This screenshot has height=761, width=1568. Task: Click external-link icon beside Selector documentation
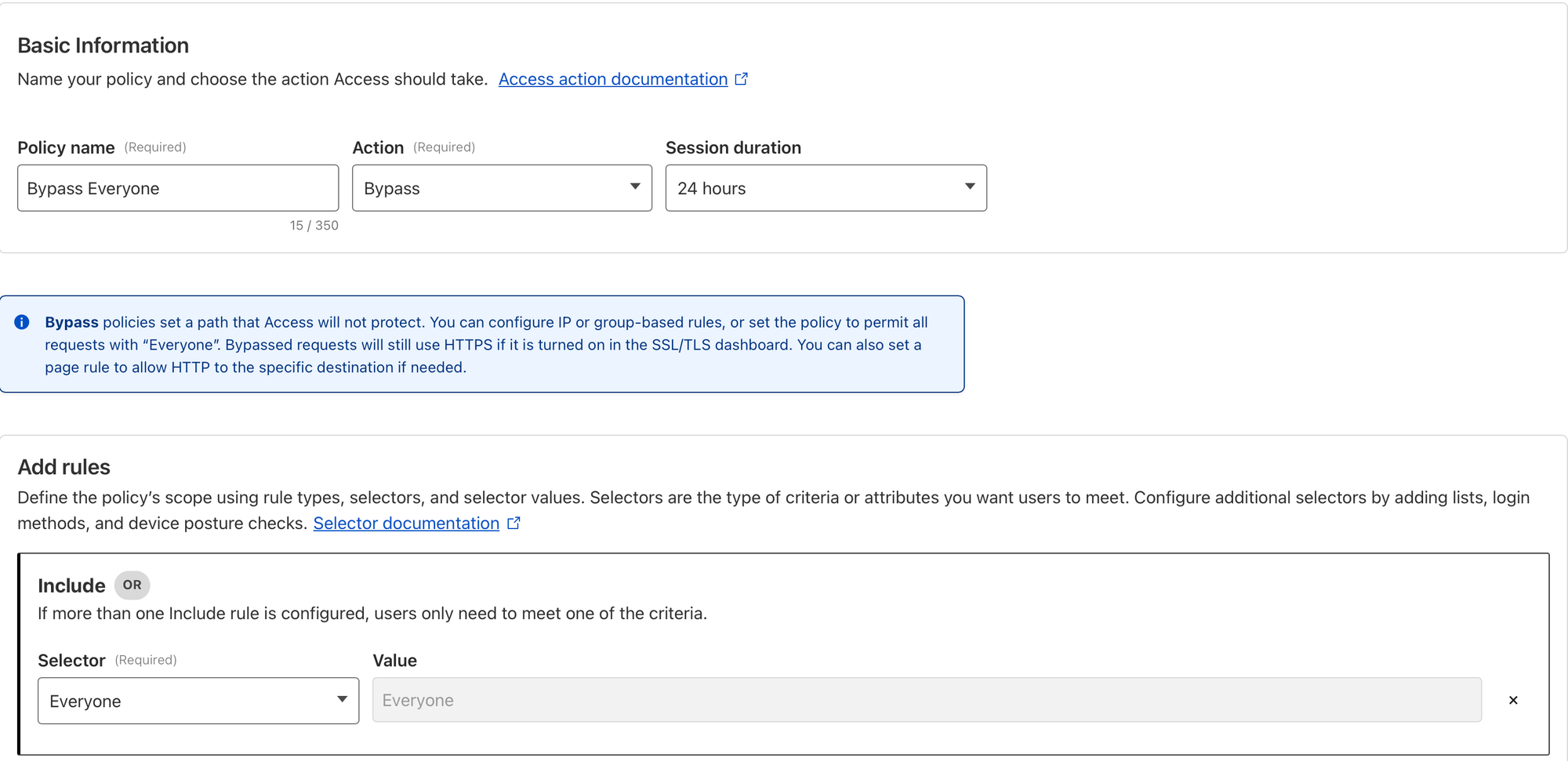pyautogui.click(x=514, y=524)
